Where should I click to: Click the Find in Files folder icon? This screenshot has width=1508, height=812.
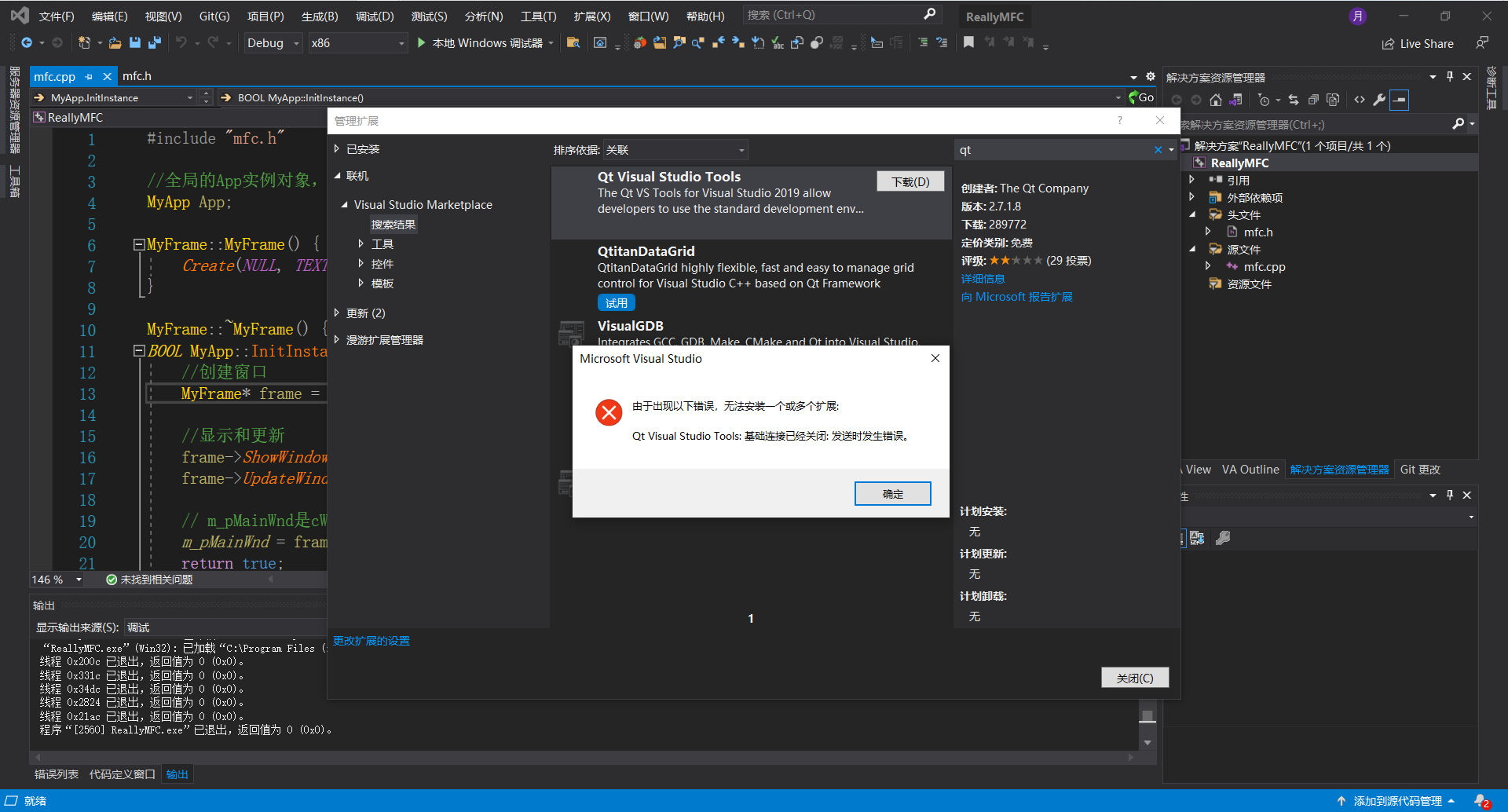[573, 43]
